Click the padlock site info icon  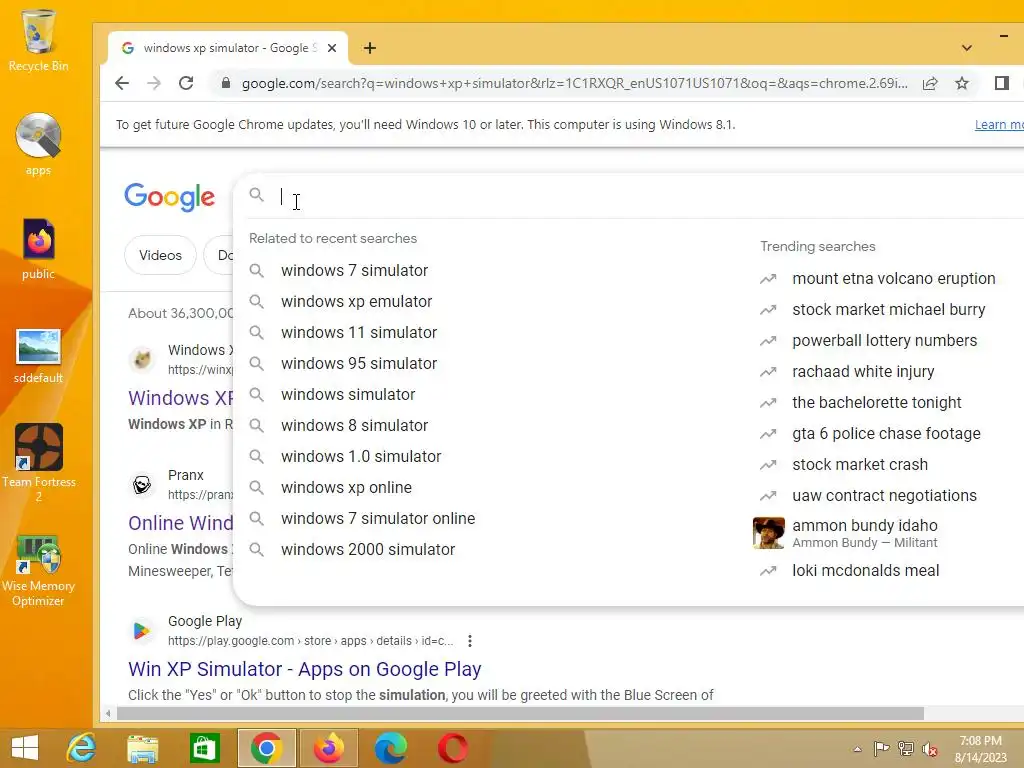pyautogui.click(x=225, y=83)
